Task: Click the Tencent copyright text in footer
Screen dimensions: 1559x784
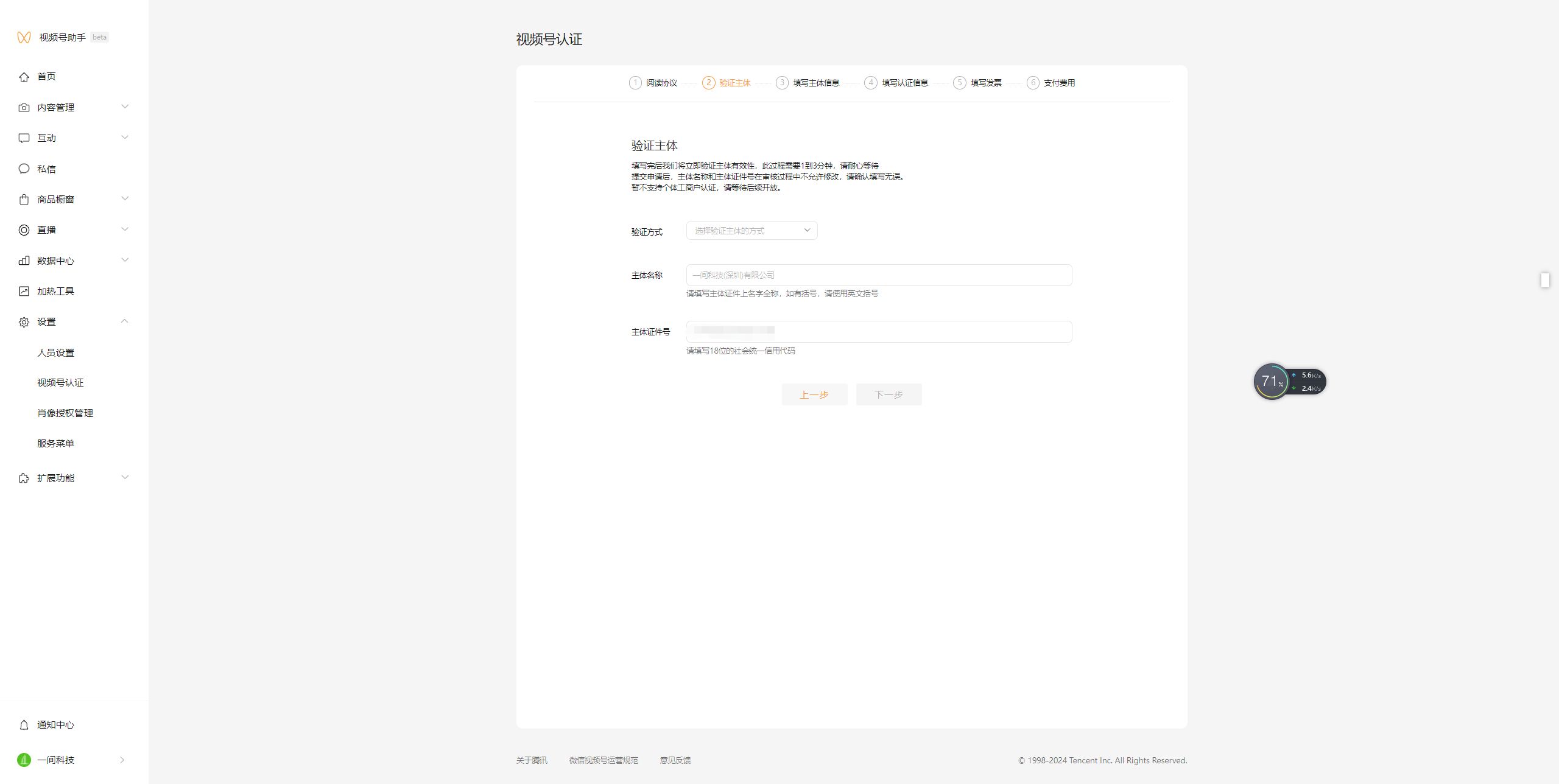Action: click(x=1102, y=760)
